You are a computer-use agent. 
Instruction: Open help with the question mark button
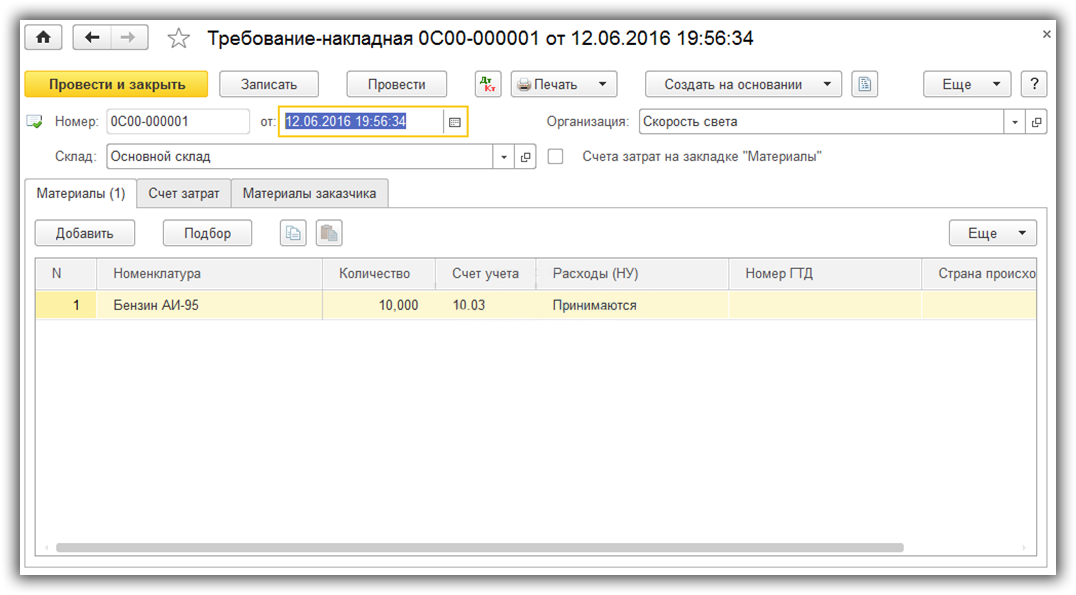[1034, 84]
